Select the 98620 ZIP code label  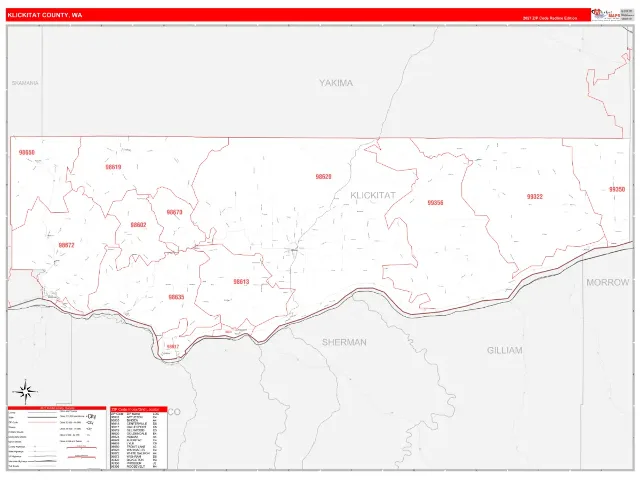(323, 177)
